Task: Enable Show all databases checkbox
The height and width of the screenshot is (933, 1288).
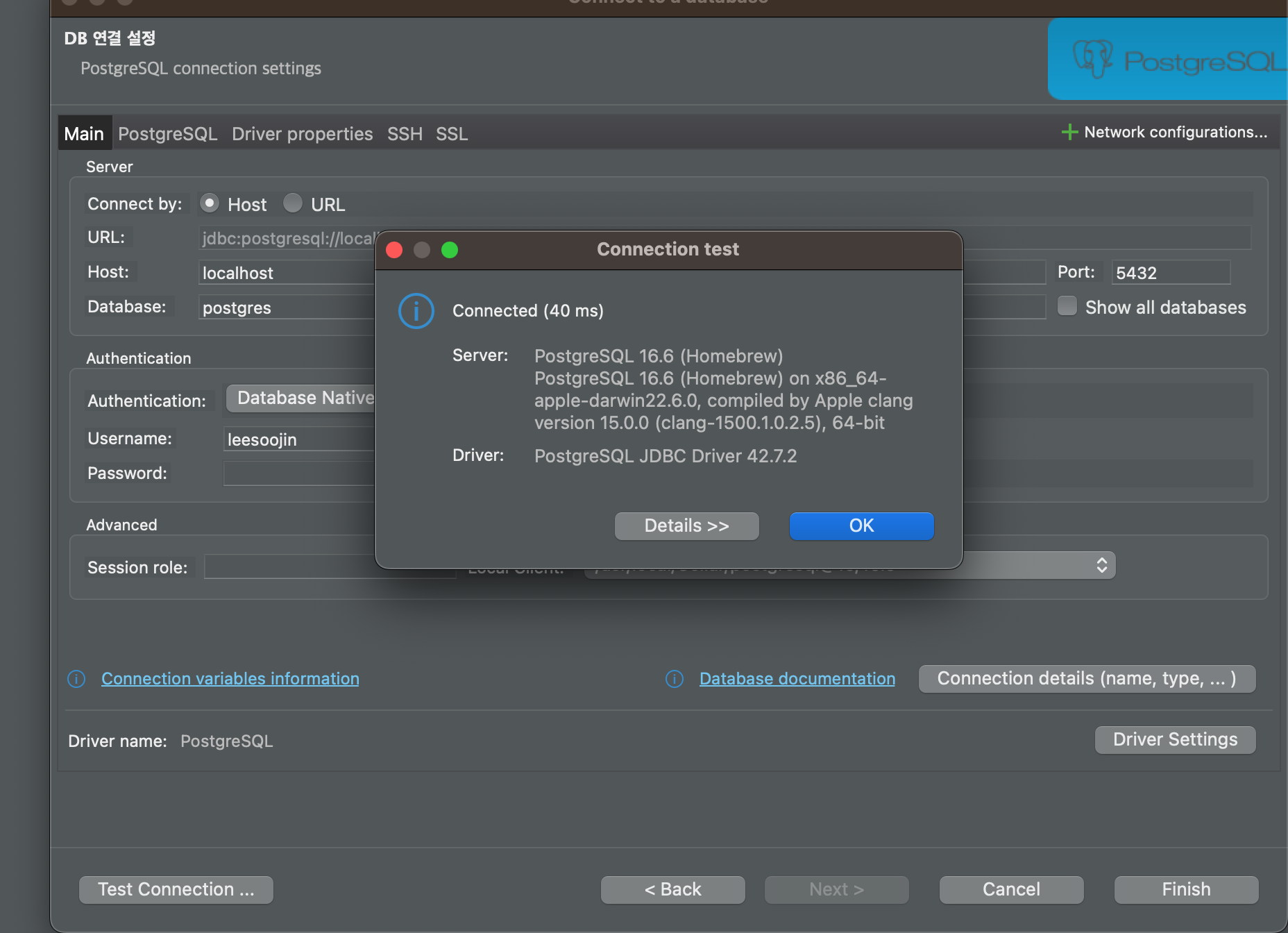Action: pos(1067,306)
